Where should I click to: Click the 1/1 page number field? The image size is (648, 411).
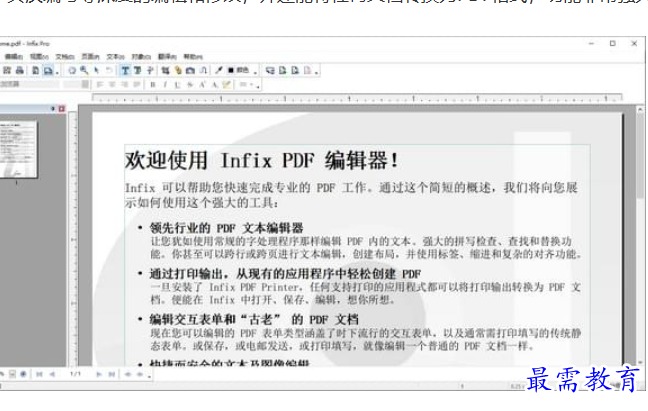pos(75,374)
